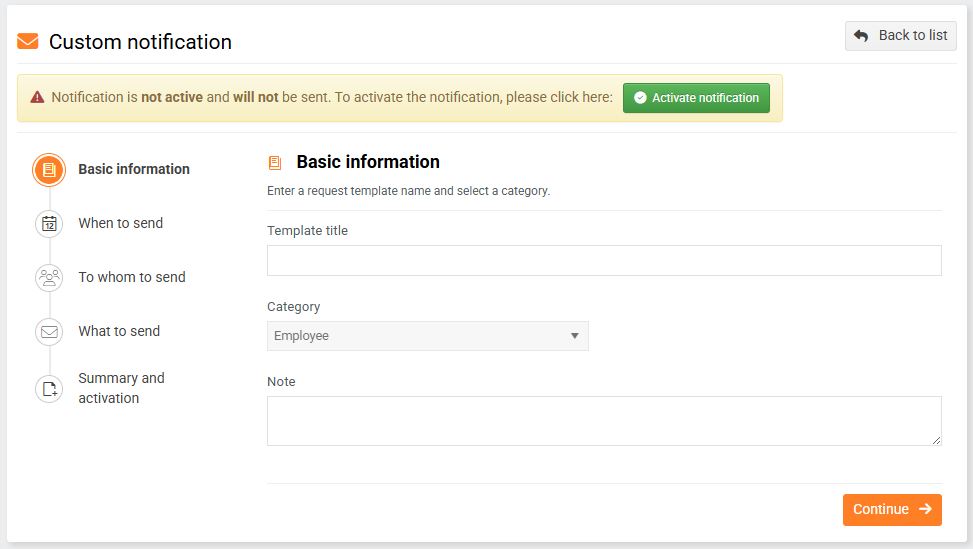Image resolution: width=973 pixels, height=549 pixels.
Task: Click the orange envelope Custom notification icon
Action: pyautogui.click(x=28, y=42)
